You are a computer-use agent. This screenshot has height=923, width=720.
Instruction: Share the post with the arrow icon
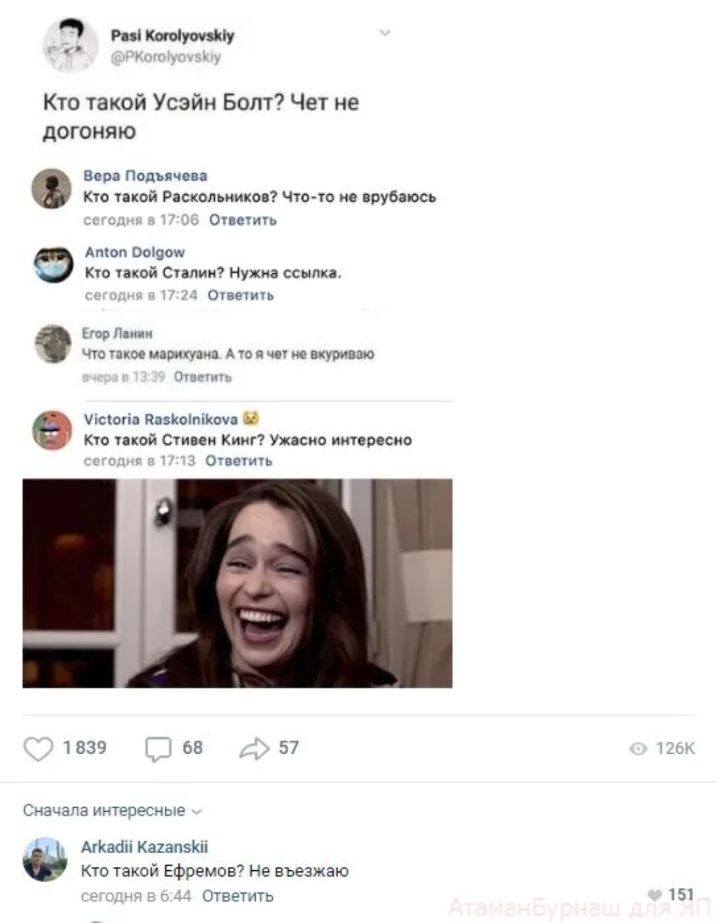pyautogui.click(x=252, y=749)
